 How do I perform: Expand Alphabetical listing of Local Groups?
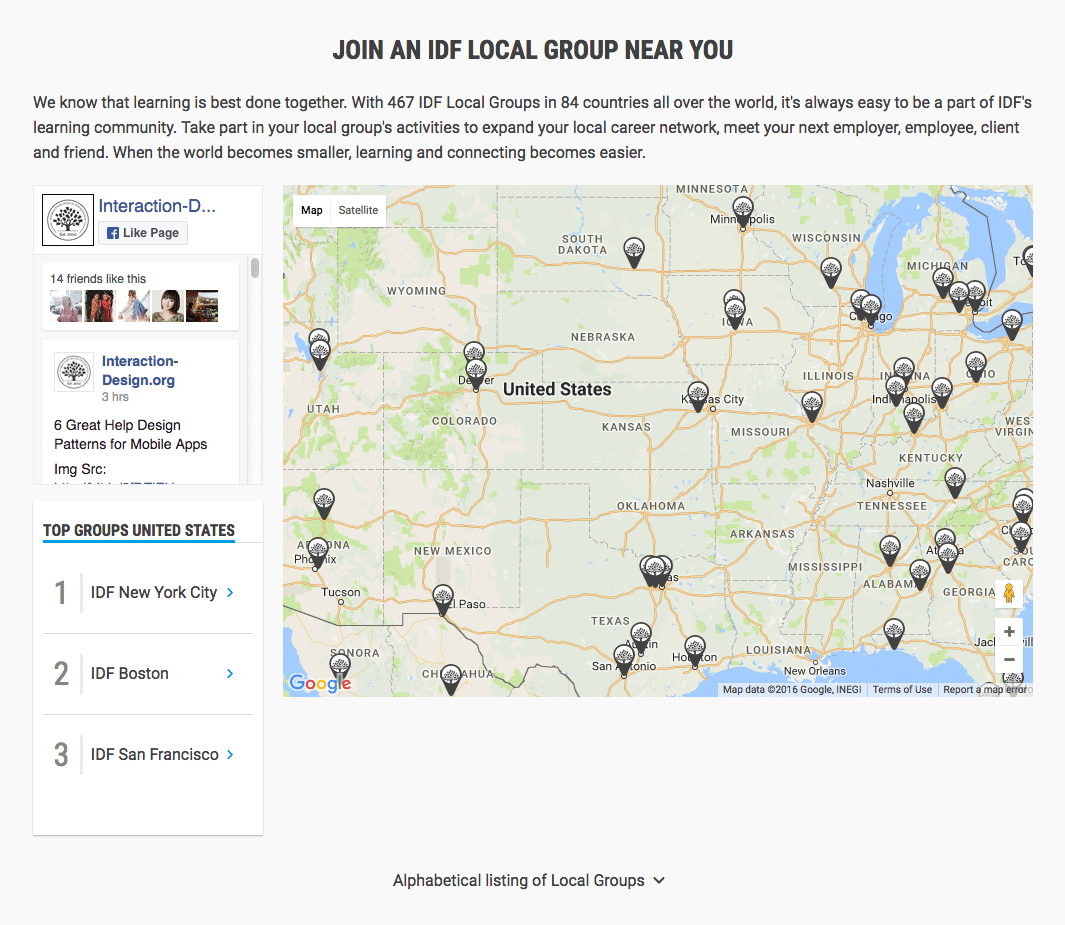click(529, 881)
